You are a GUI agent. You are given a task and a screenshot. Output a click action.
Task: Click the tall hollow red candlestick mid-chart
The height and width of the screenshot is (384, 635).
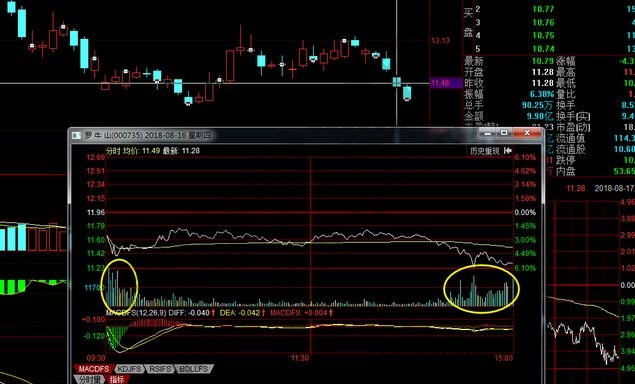[x=230, y=66]
